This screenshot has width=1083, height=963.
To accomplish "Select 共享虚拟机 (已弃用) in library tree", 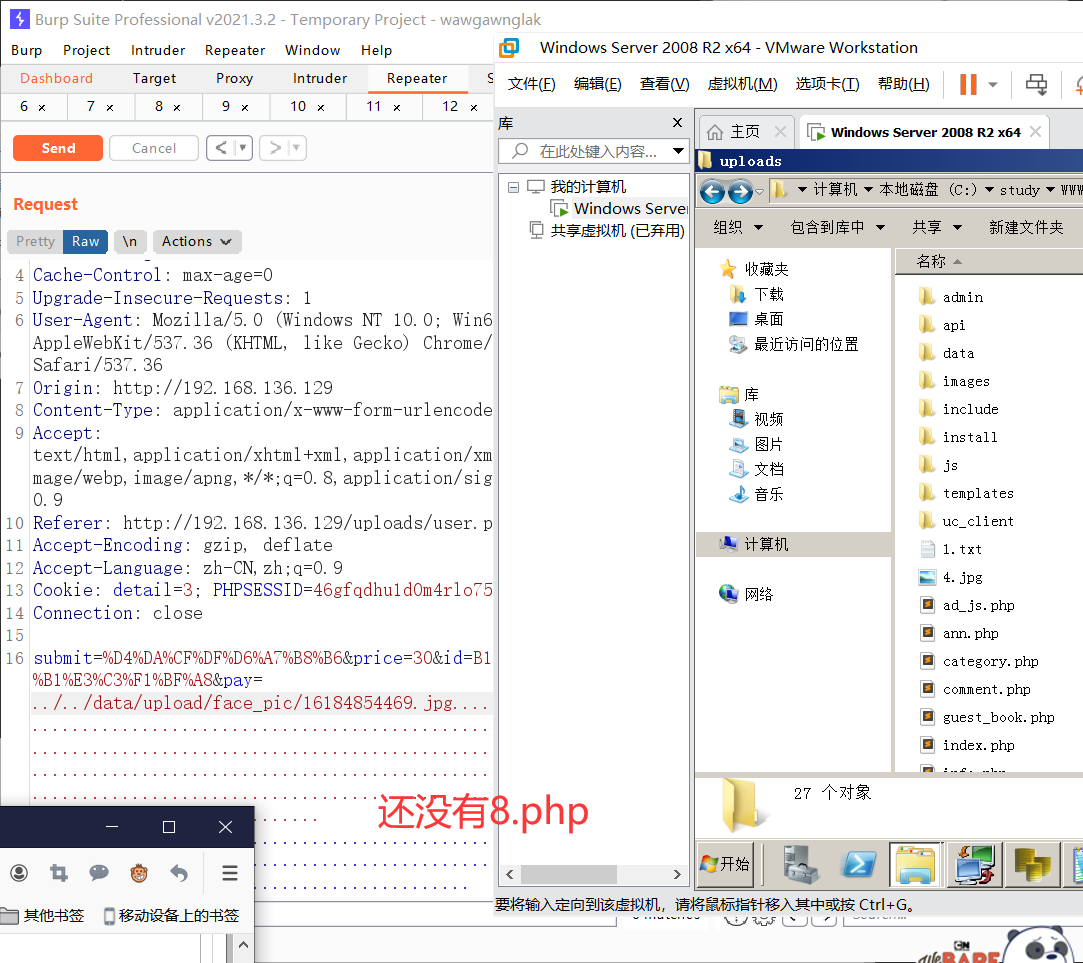I will (616, 230).
